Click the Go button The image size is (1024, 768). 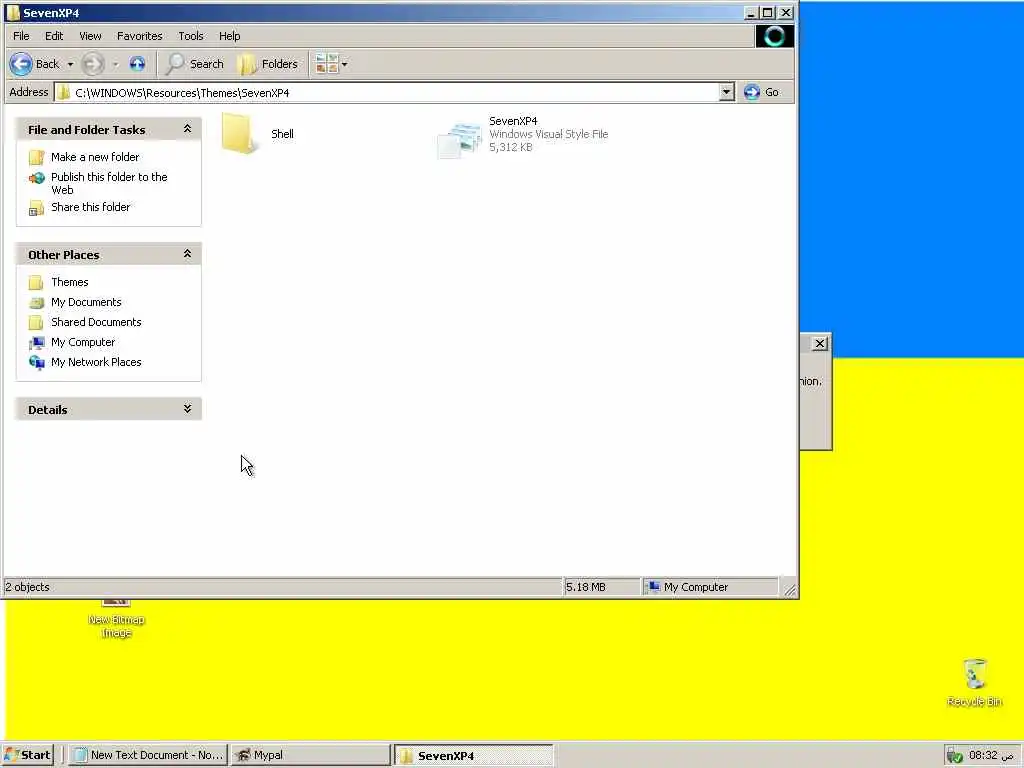761,92
